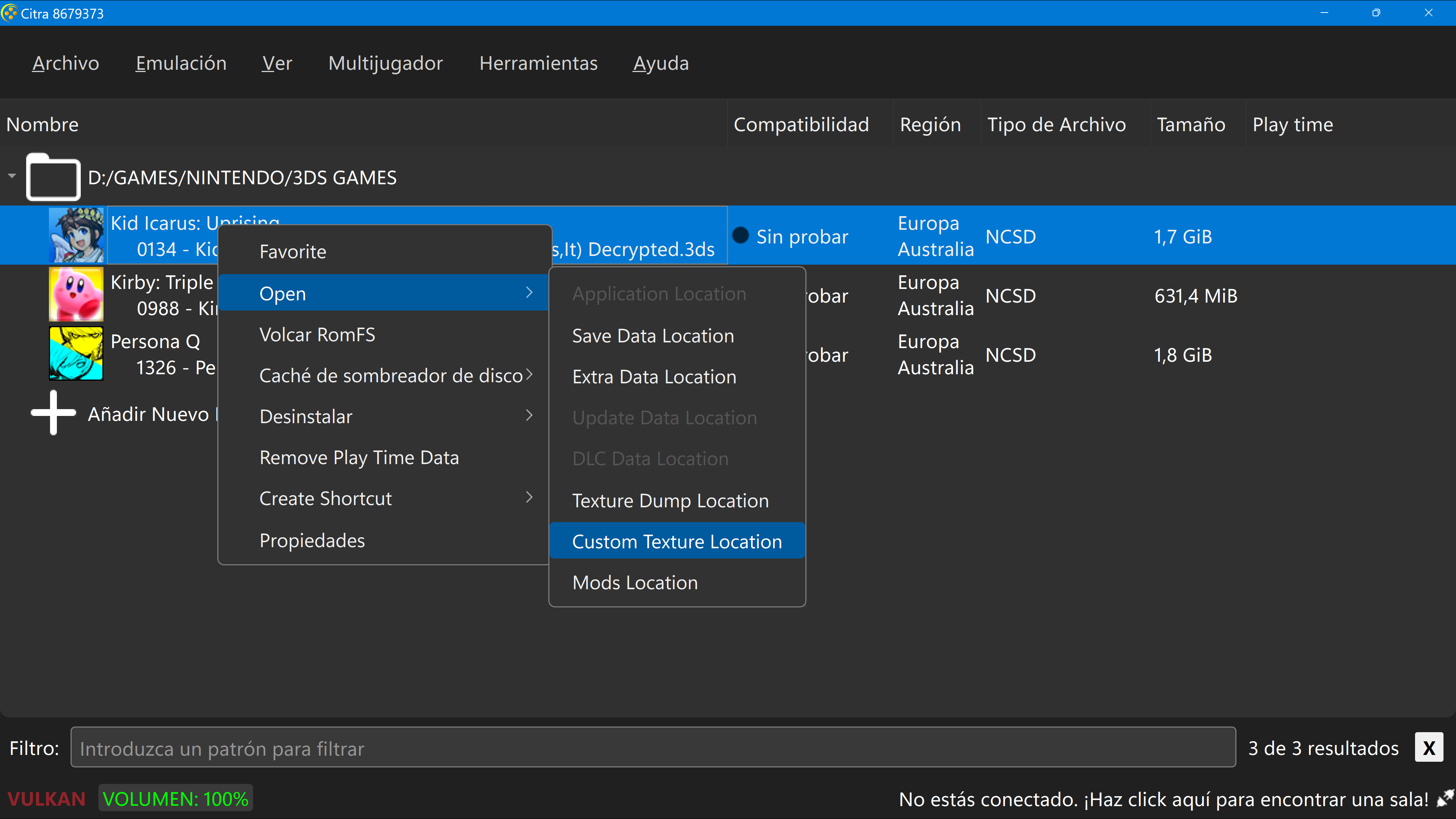Viewport: 1456px width, 819px height.
Task: Click the Kid Icarus game icon
Action: (x=76, y=235)
